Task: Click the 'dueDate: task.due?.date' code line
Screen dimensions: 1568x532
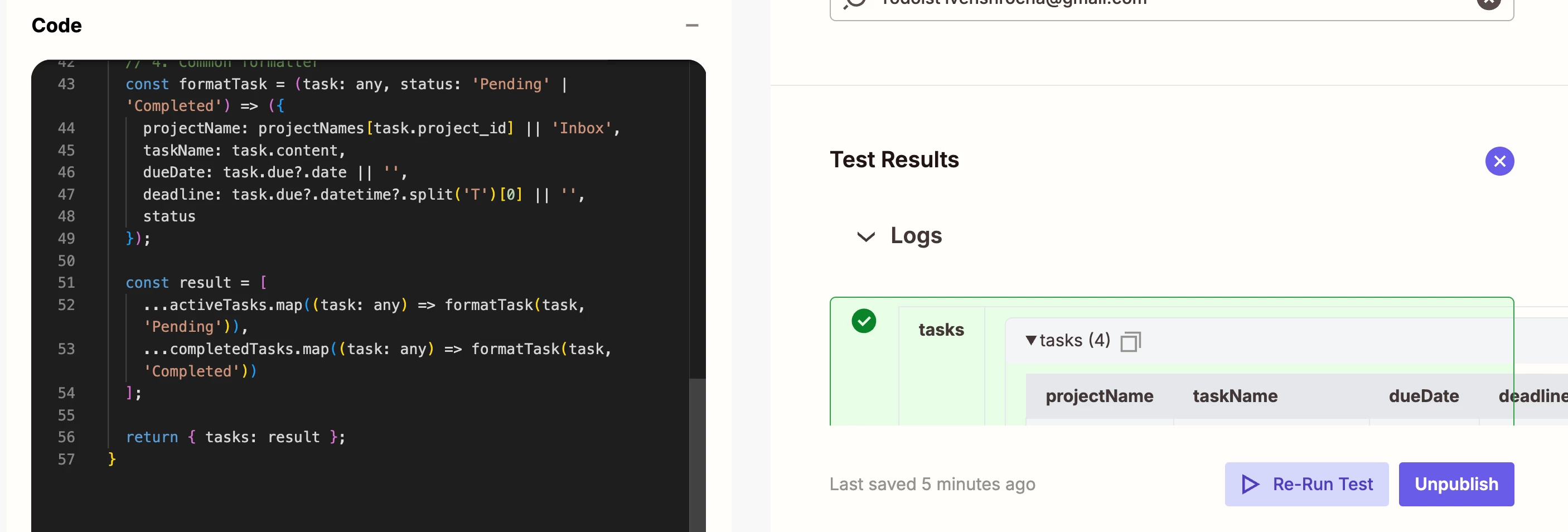Action: (x=275, y=172)
